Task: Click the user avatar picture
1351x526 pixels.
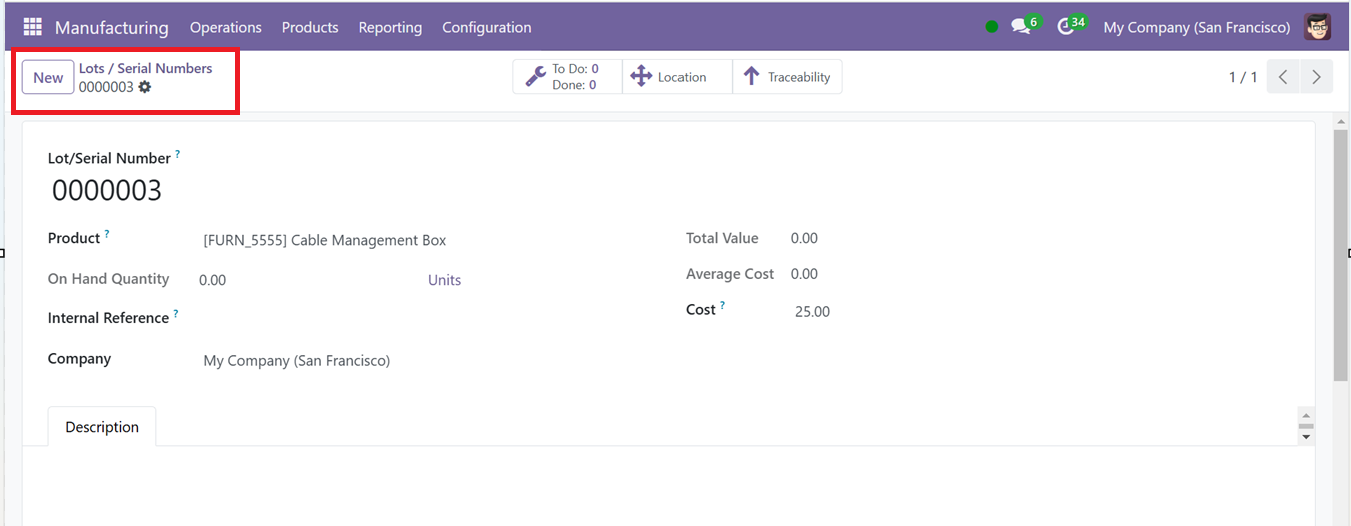Action: 1318,27
